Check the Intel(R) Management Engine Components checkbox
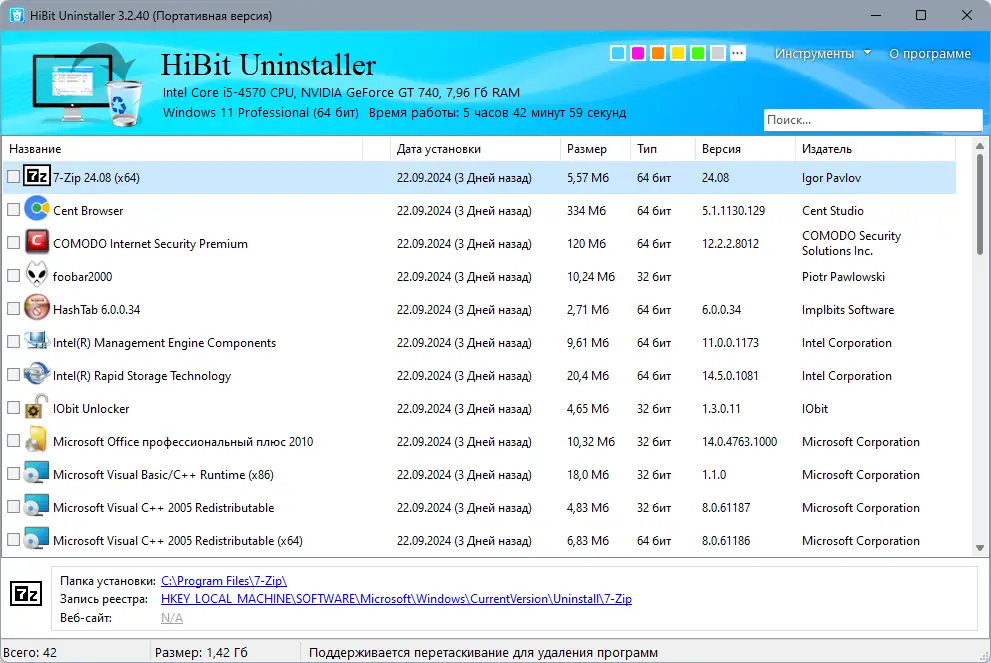This screenshot has width=991, height=663. [13, 342]
